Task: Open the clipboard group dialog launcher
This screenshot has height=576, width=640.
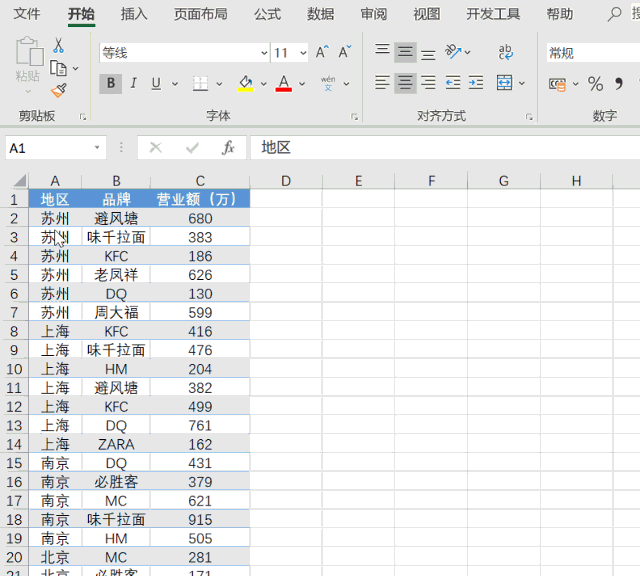Action: 83,117
